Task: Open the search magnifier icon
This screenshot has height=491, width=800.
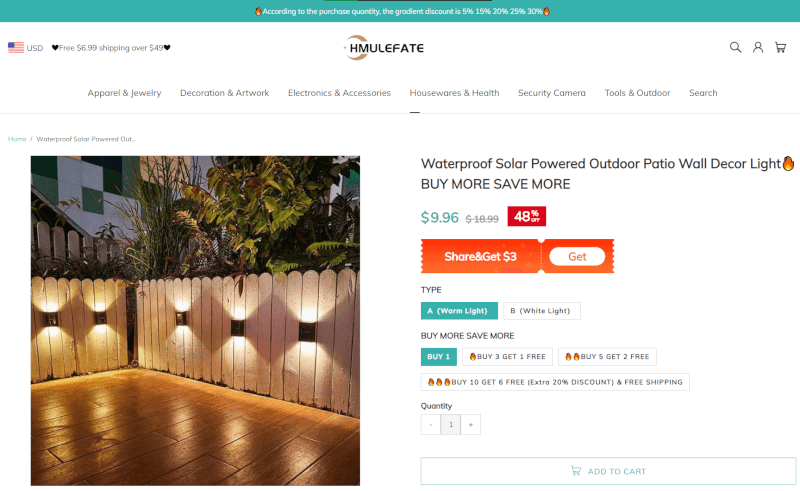Action: tap(735, 47)
